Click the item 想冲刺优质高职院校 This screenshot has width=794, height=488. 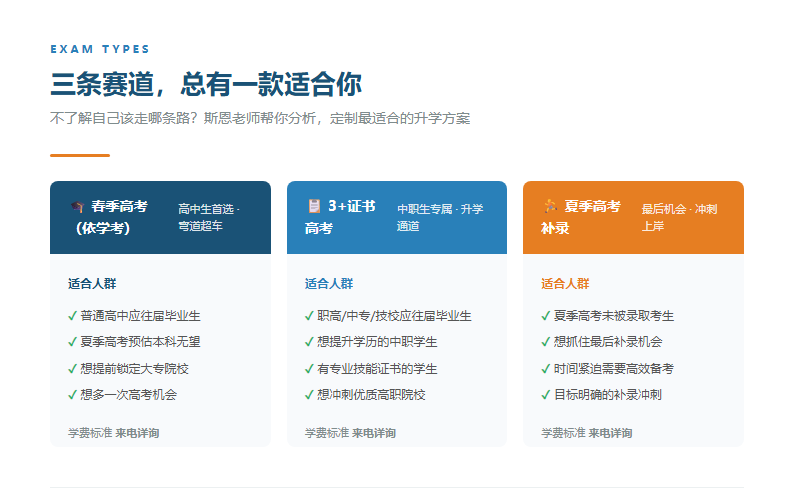pos(371,395)
